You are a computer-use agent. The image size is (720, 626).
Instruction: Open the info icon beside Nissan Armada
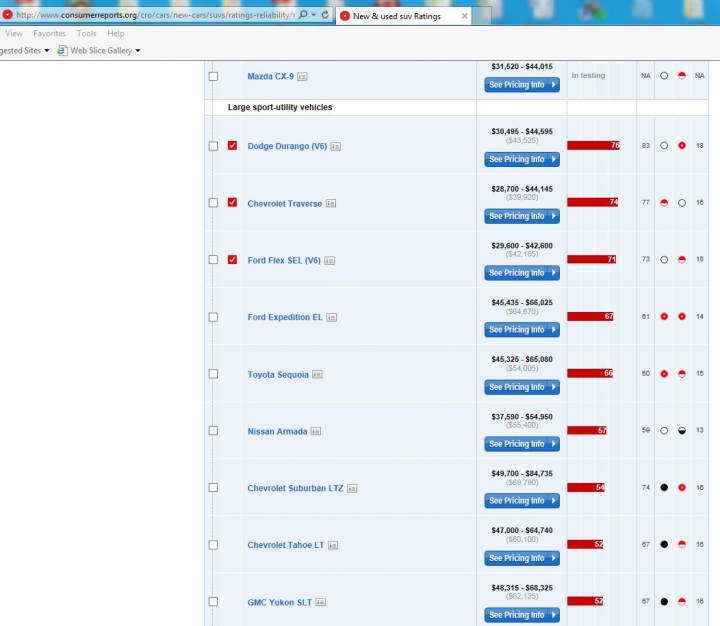point(315,431)
